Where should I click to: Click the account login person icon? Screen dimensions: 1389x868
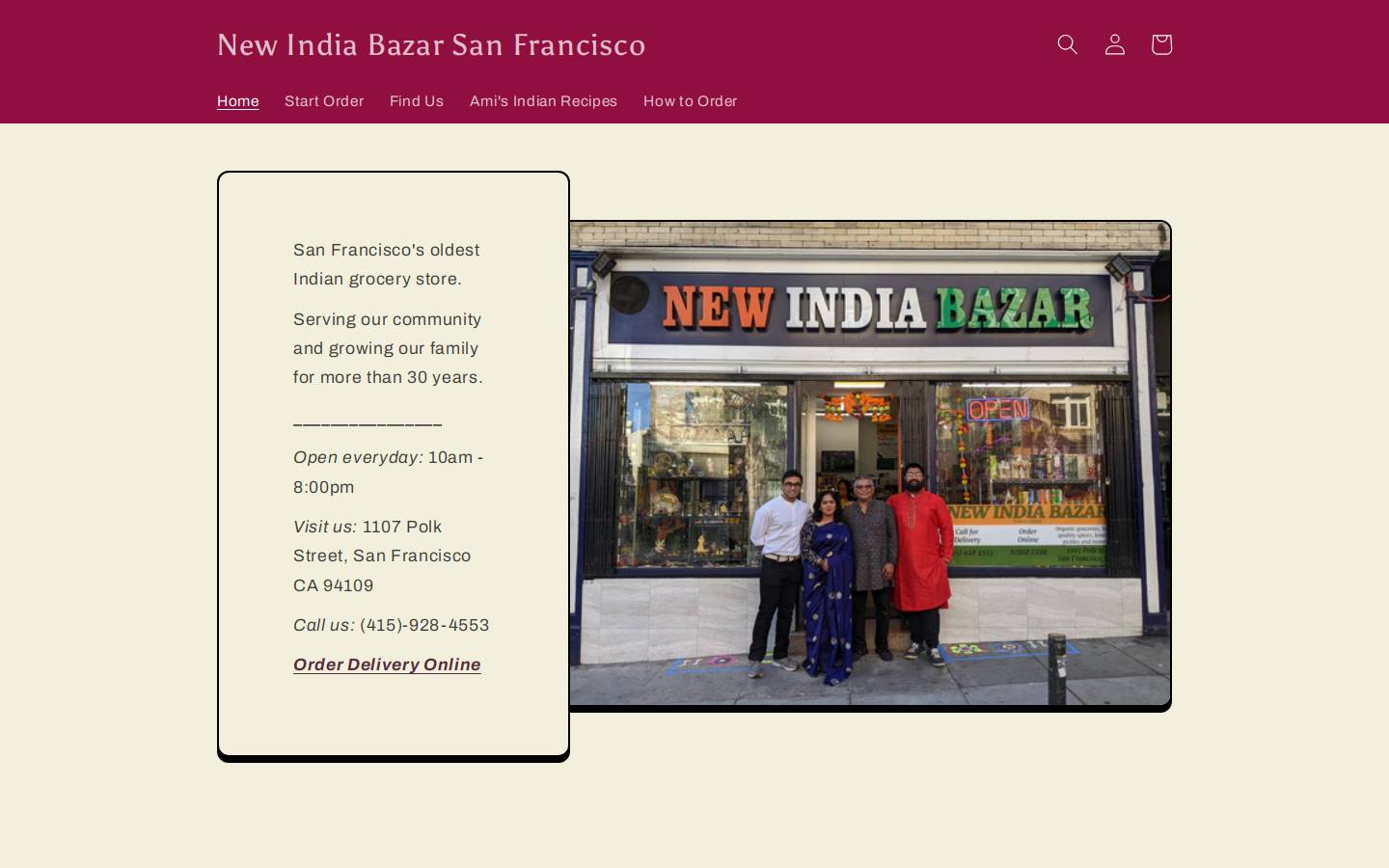point(1114,44)
